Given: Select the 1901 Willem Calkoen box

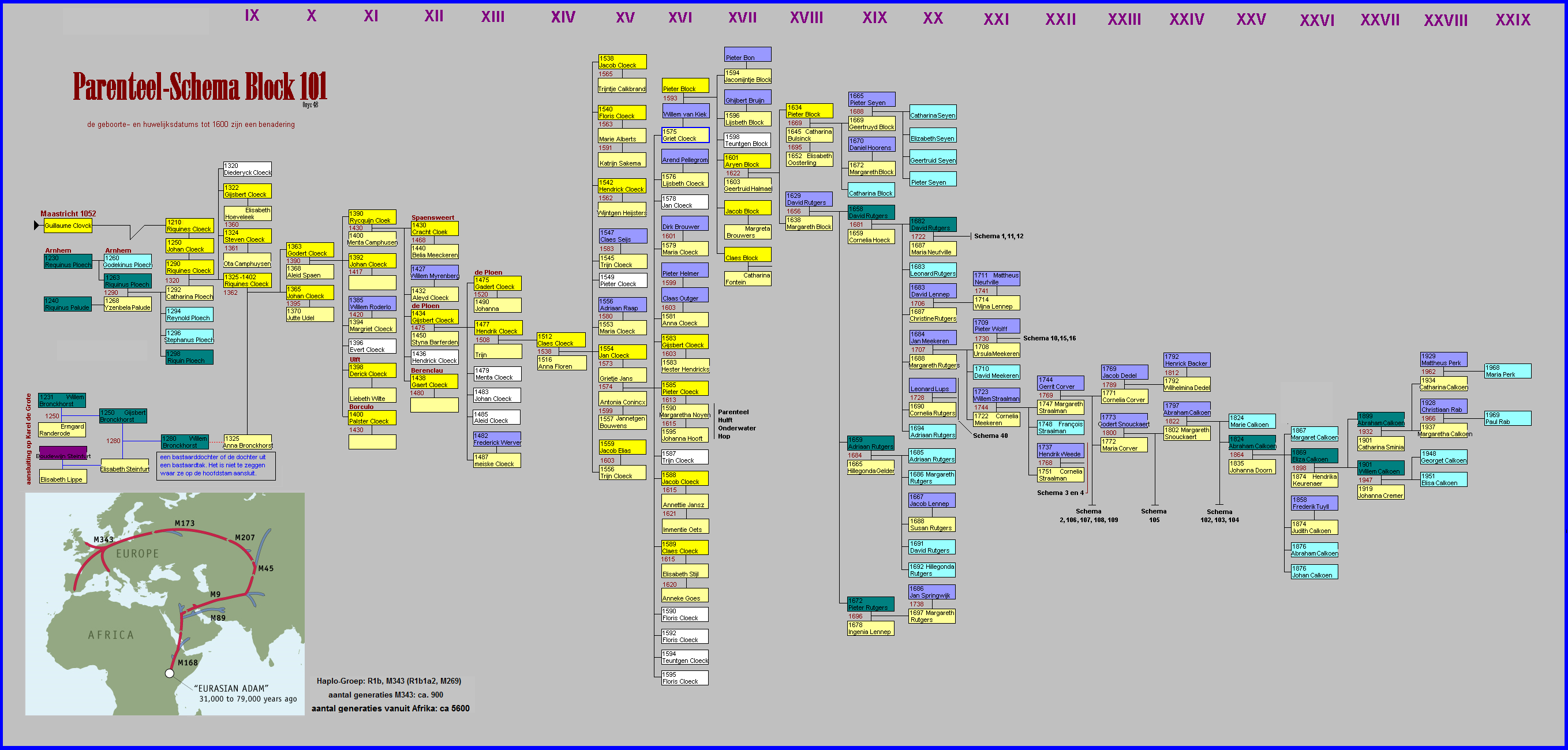Looking at the screenshot, I should click(x=1380, y=468).
